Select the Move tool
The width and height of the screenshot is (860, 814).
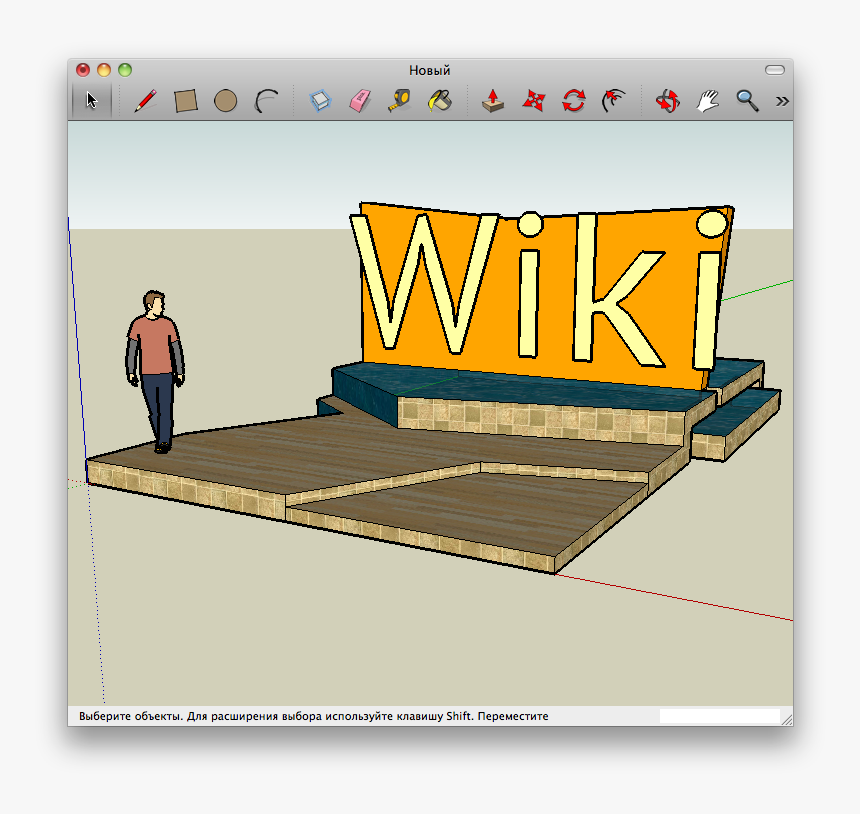pos(533,100)
